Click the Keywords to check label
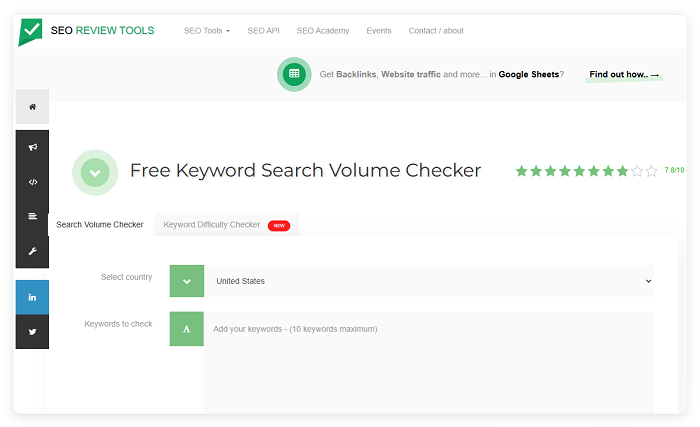 (118, 324)
